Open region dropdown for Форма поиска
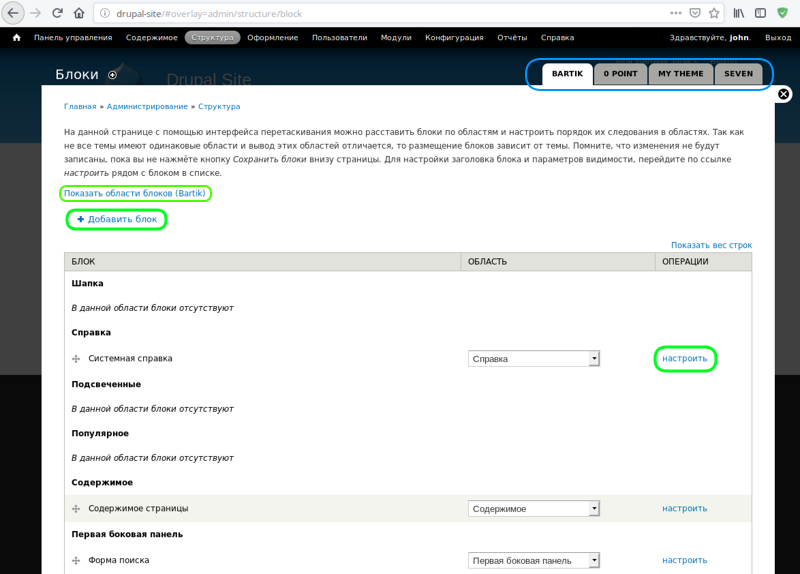800x574 pixels. [534, 561]
